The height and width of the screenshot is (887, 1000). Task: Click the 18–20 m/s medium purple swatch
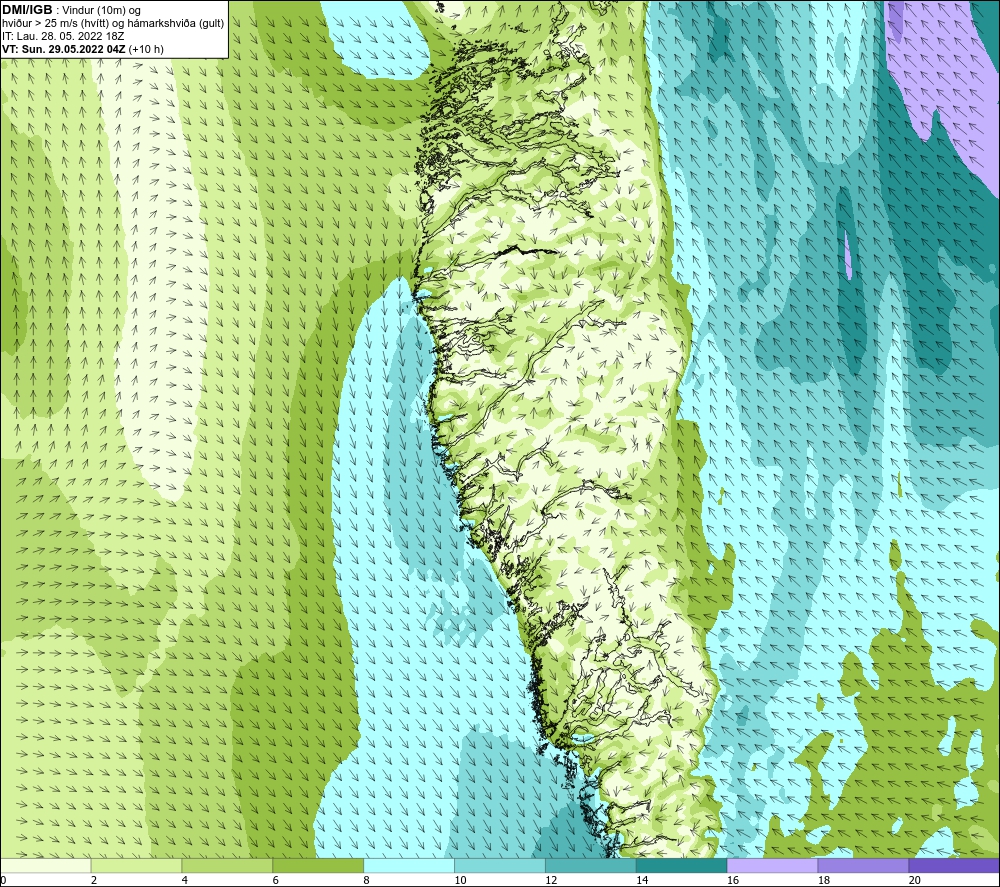864,866
